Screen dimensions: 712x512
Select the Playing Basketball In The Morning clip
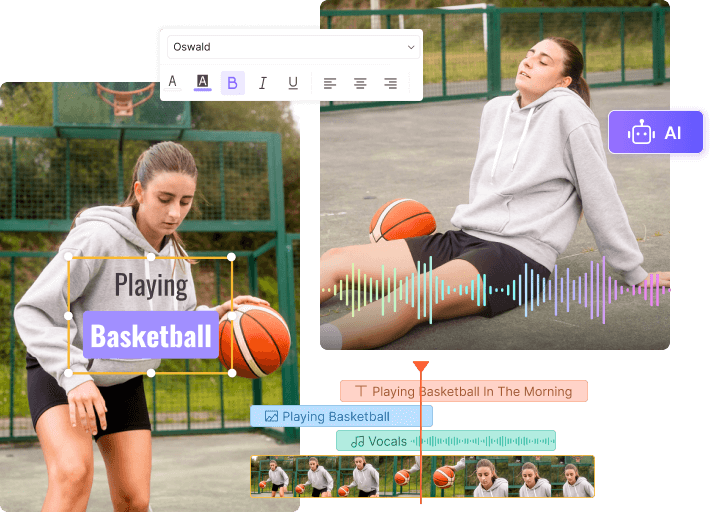point(463,391)
